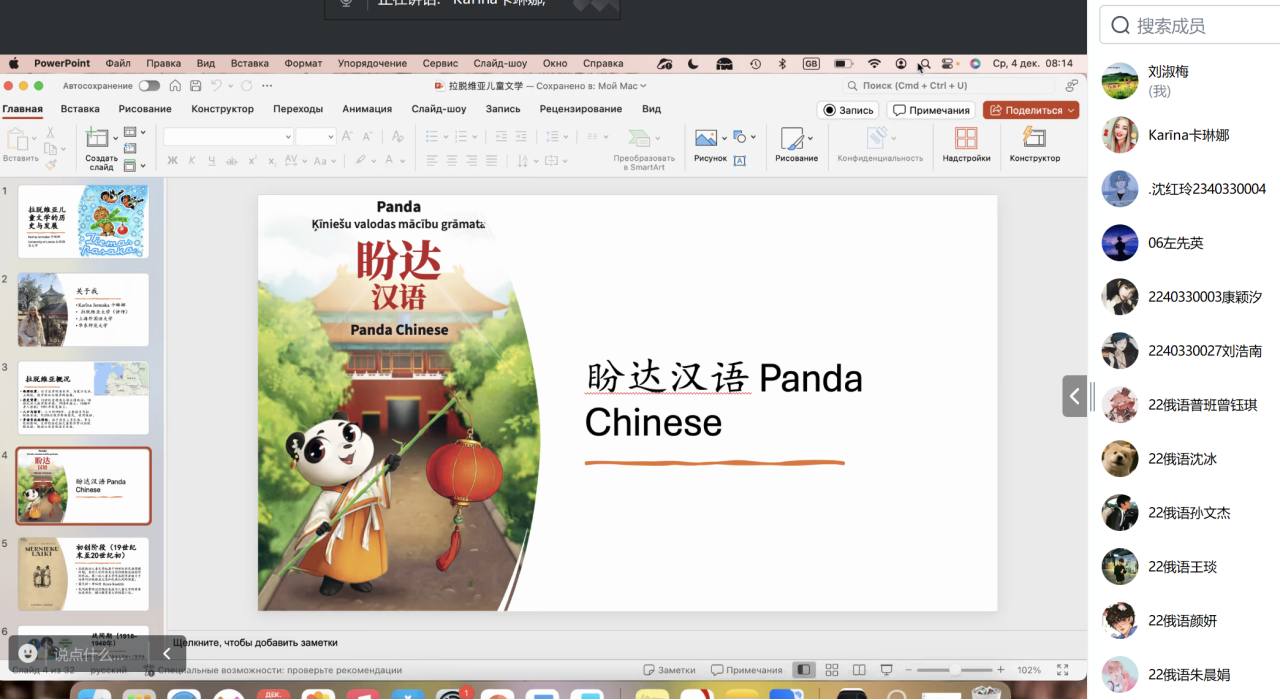Switch to slide sorter view icon

coord(831,670)
